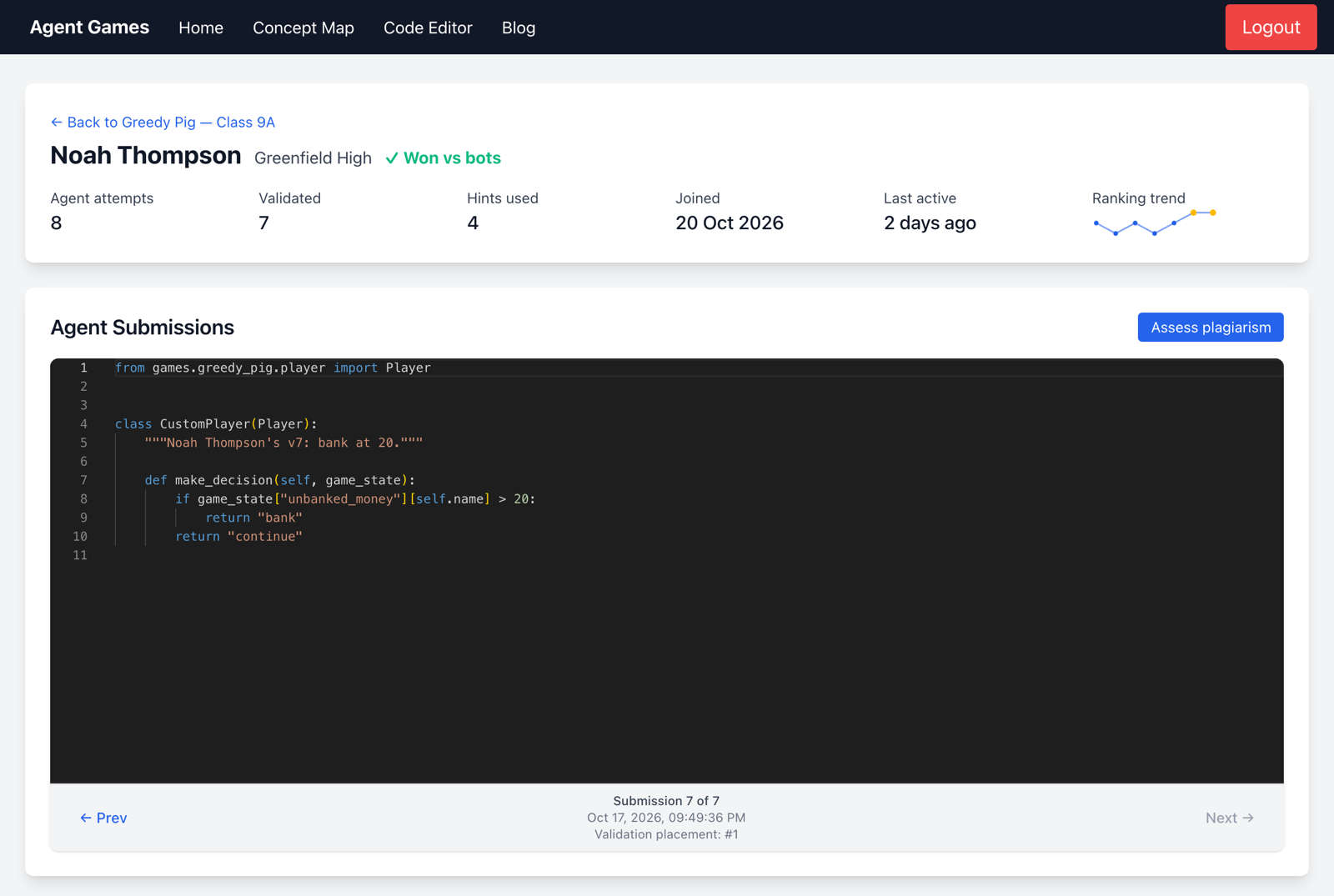Screen dimensions: 1334x896
Task: Click the if game_state unbanked_money condition line
Action: tap(355, 499)
